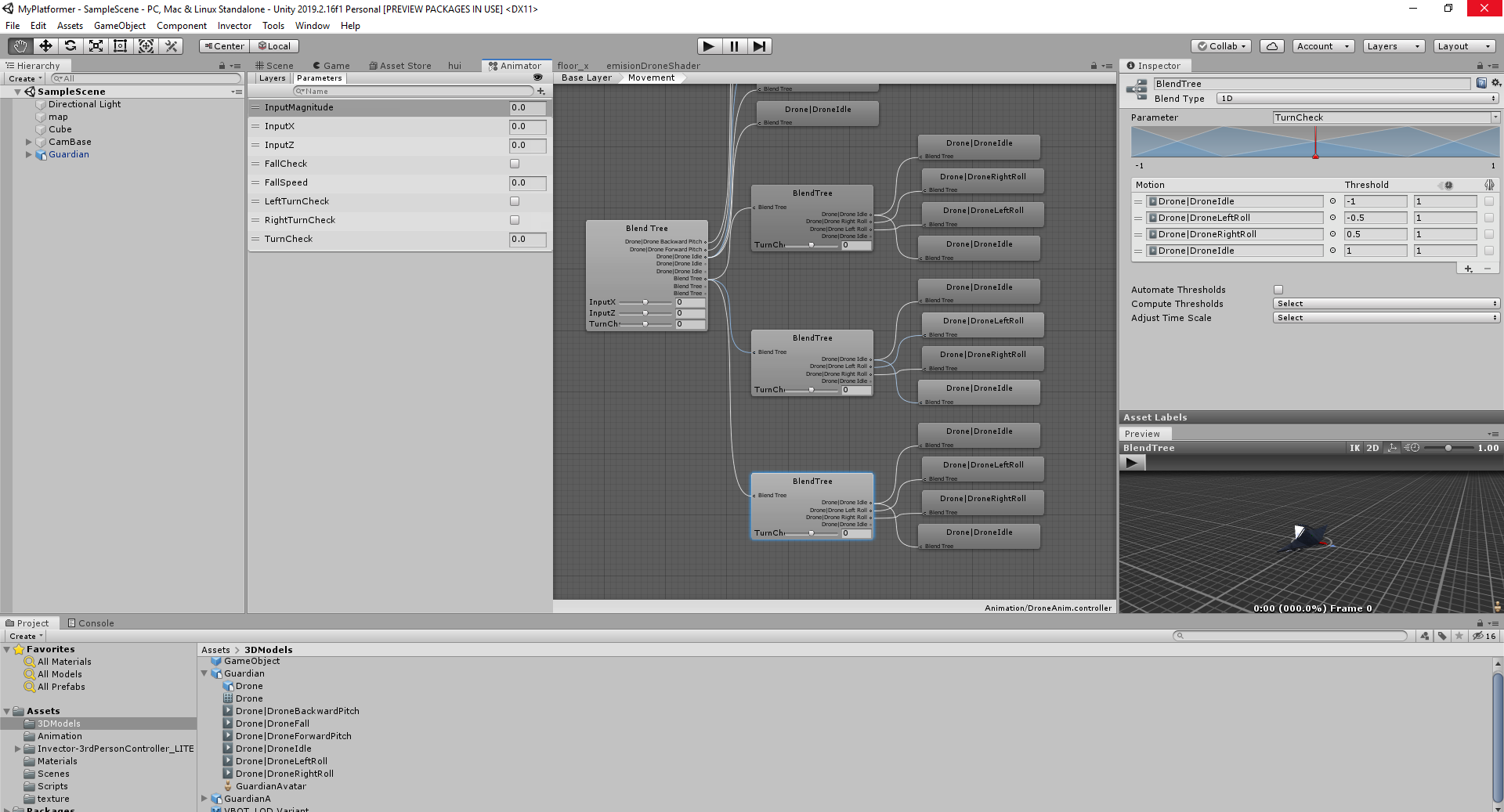Select the Move tool
1504x812 pixels.
click(45, 46)
